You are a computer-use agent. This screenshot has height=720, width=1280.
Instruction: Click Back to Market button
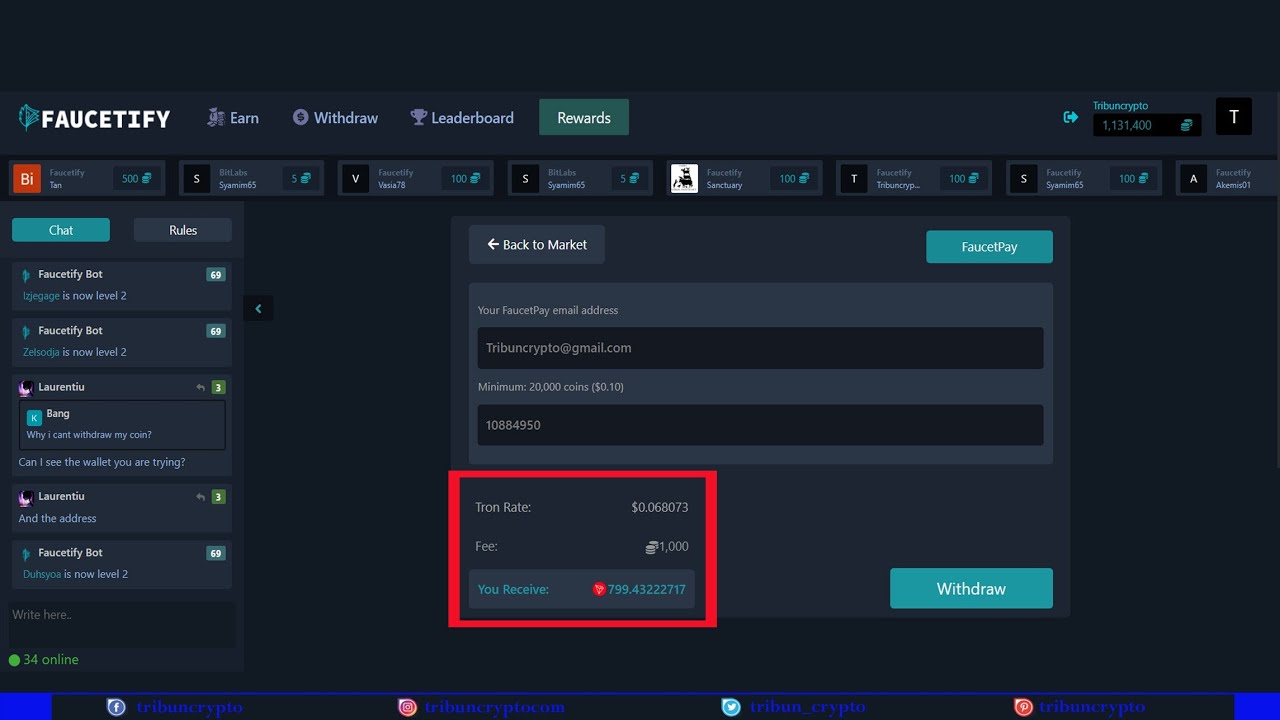point(537,244)
